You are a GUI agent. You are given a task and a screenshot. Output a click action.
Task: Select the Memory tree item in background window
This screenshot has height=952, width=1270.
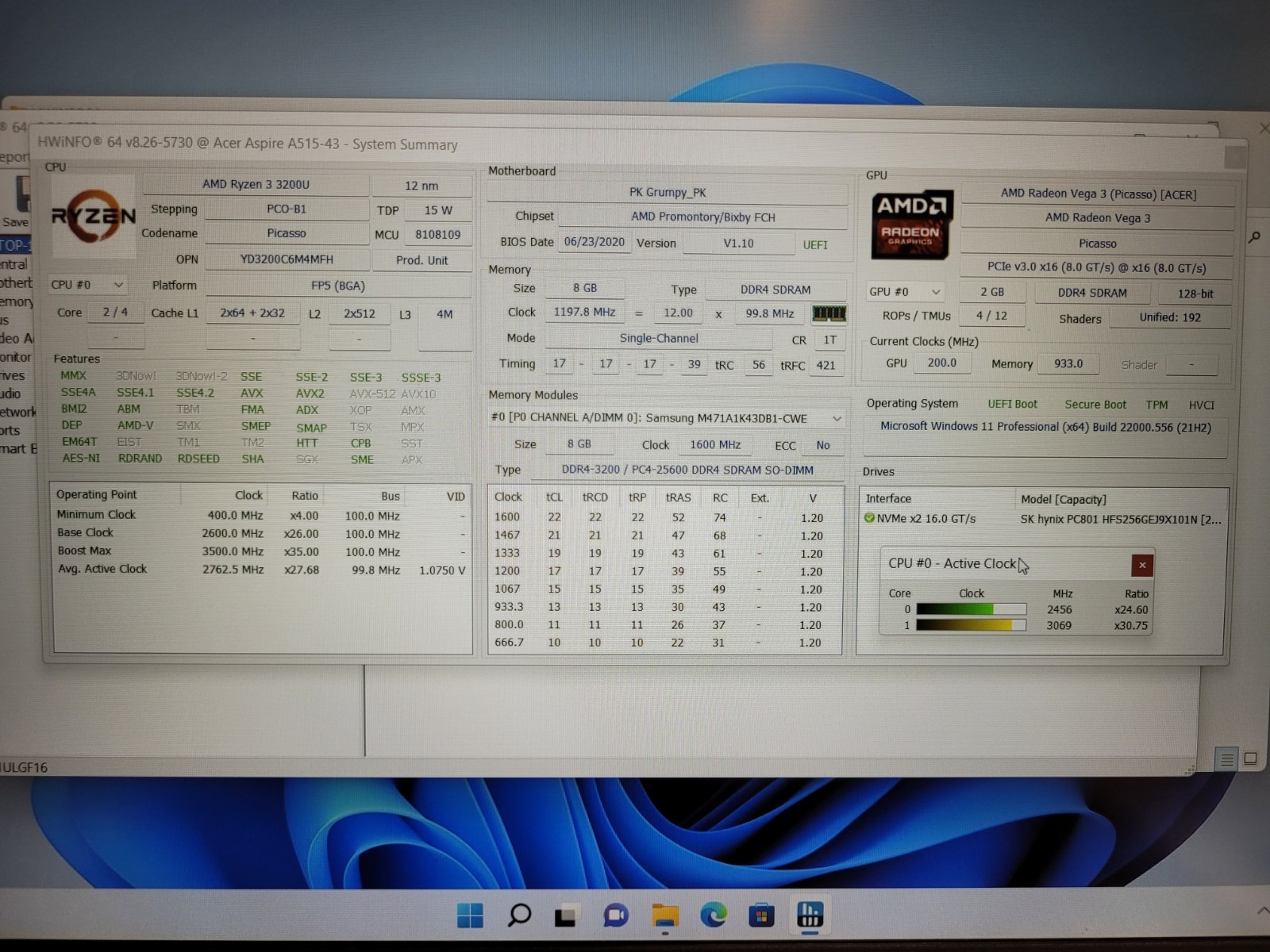coord(17,301)
